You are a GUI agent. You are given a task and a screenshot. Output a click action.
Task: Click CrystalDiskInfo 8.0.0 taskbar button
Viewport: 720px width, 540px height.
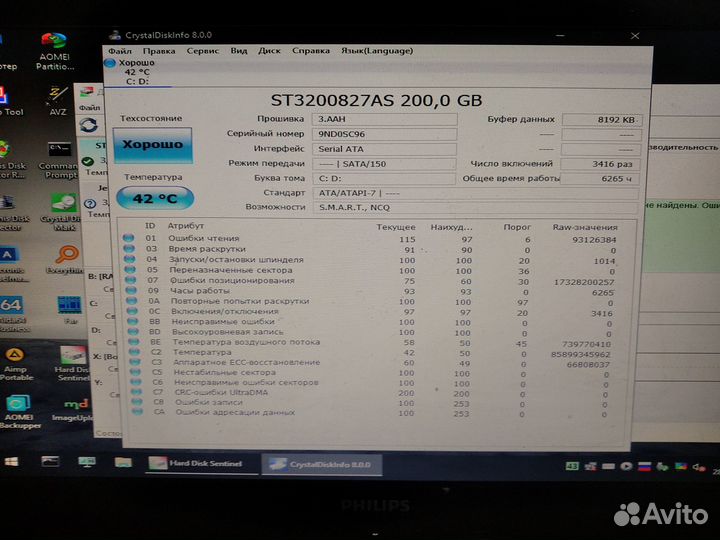click(x=321, y=465)
